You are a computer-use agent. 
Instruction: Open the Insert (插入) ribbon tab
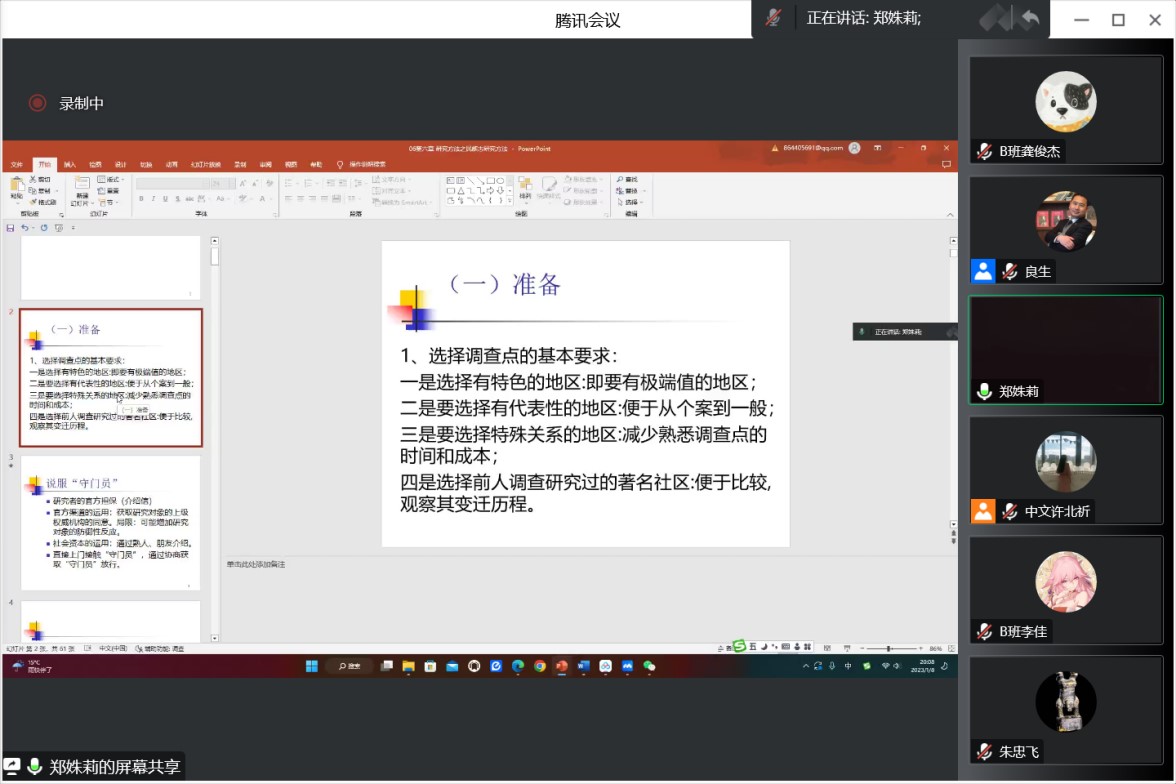(69, 164)
